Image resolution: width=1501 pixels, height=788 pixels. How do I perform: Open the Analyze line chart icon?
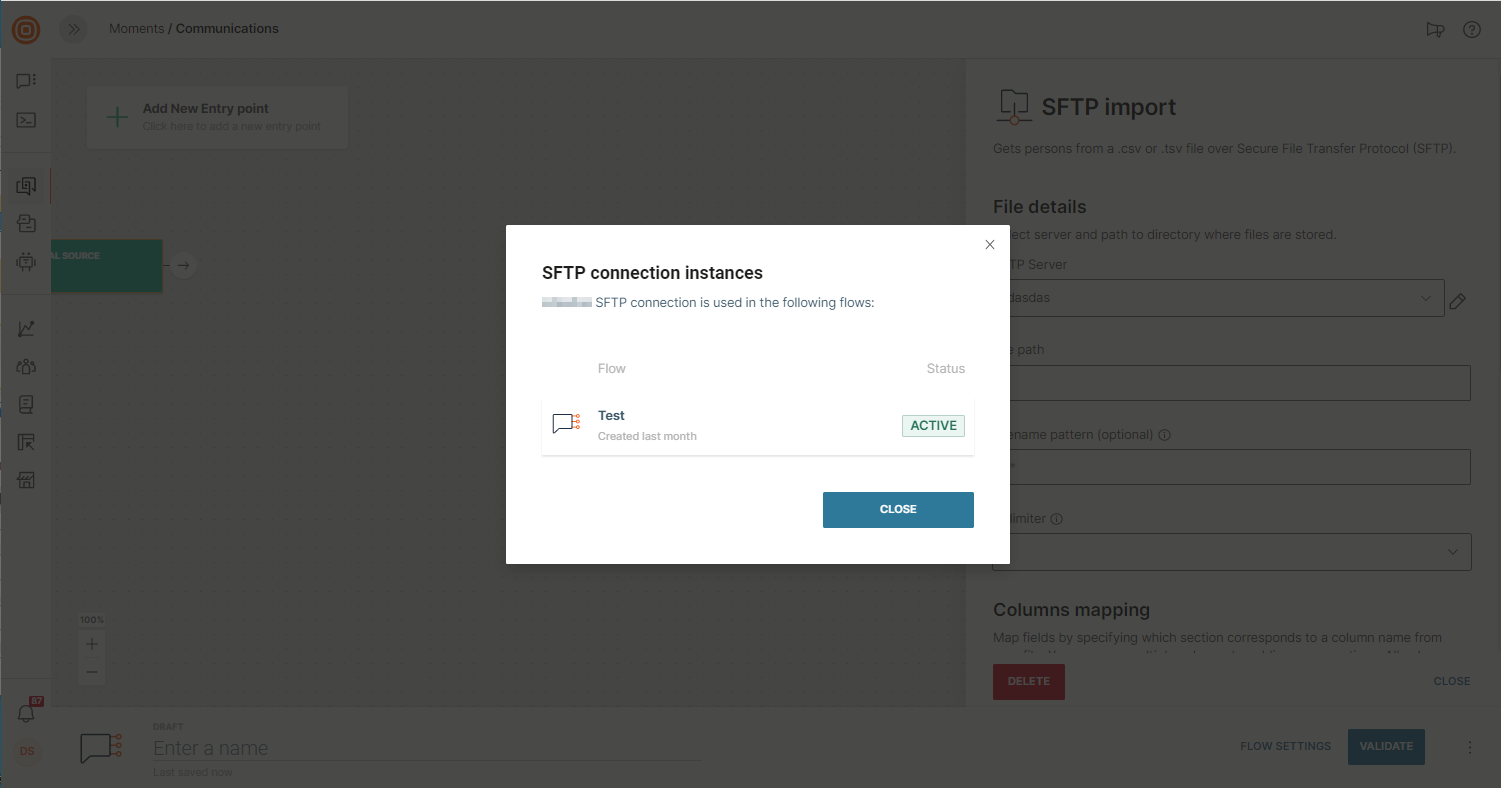26,329
